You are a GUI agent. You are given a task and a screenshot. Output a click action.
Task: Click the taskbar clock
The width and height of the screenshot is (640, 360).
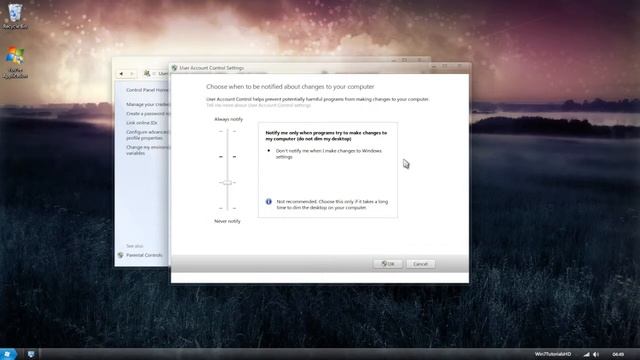618,354
